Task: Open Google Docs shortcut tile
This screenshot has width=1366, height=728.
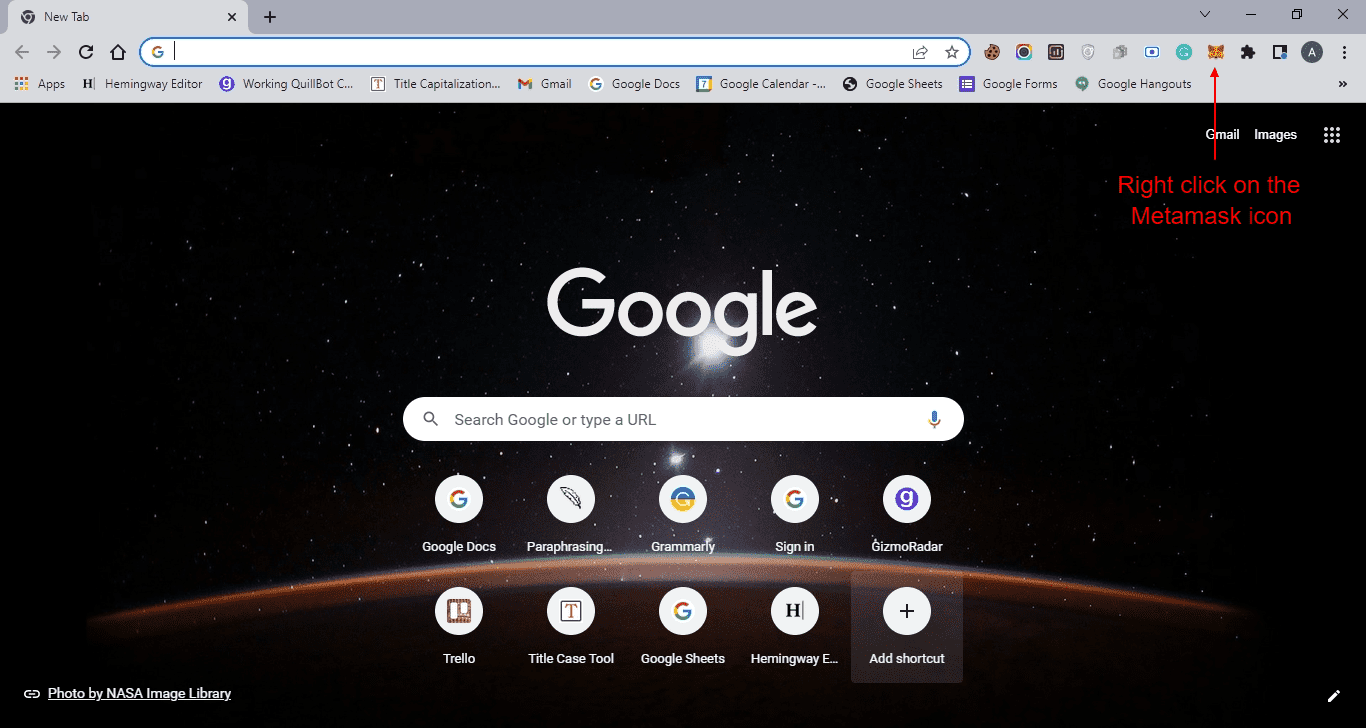Action: 459,516
